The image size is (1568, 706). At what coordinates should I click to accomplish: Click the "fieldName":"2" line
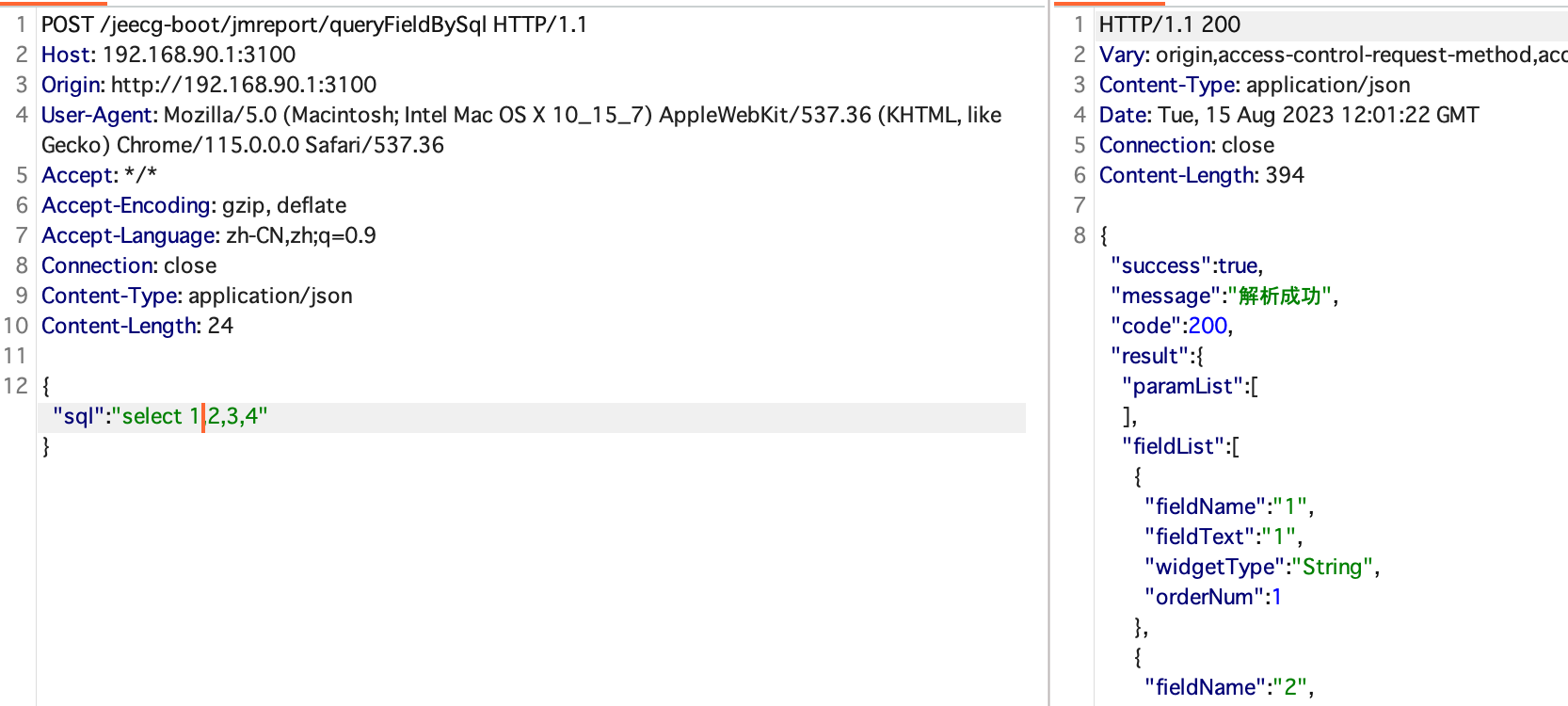coord(1229,687)
